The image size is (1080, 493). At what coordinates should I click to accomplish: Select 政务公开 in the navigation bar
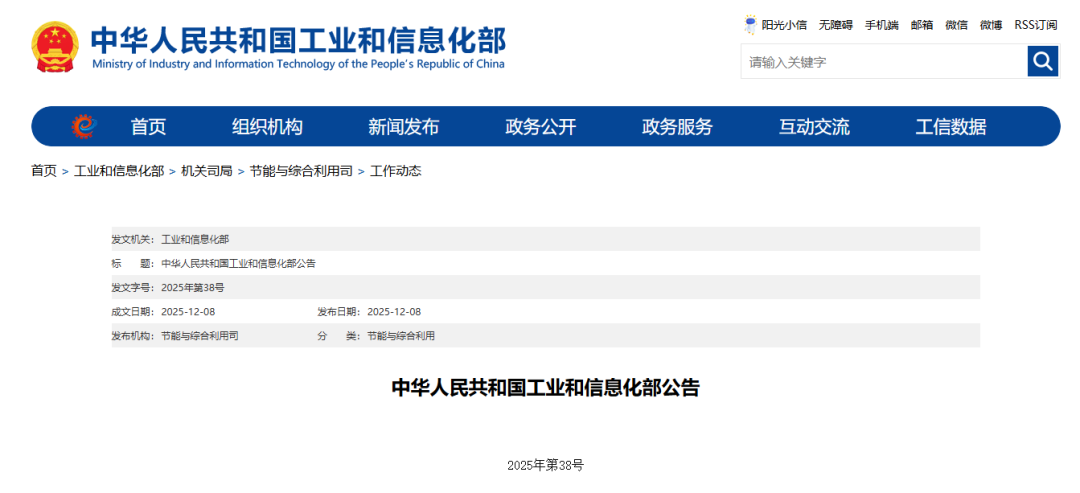coord(540,127)
